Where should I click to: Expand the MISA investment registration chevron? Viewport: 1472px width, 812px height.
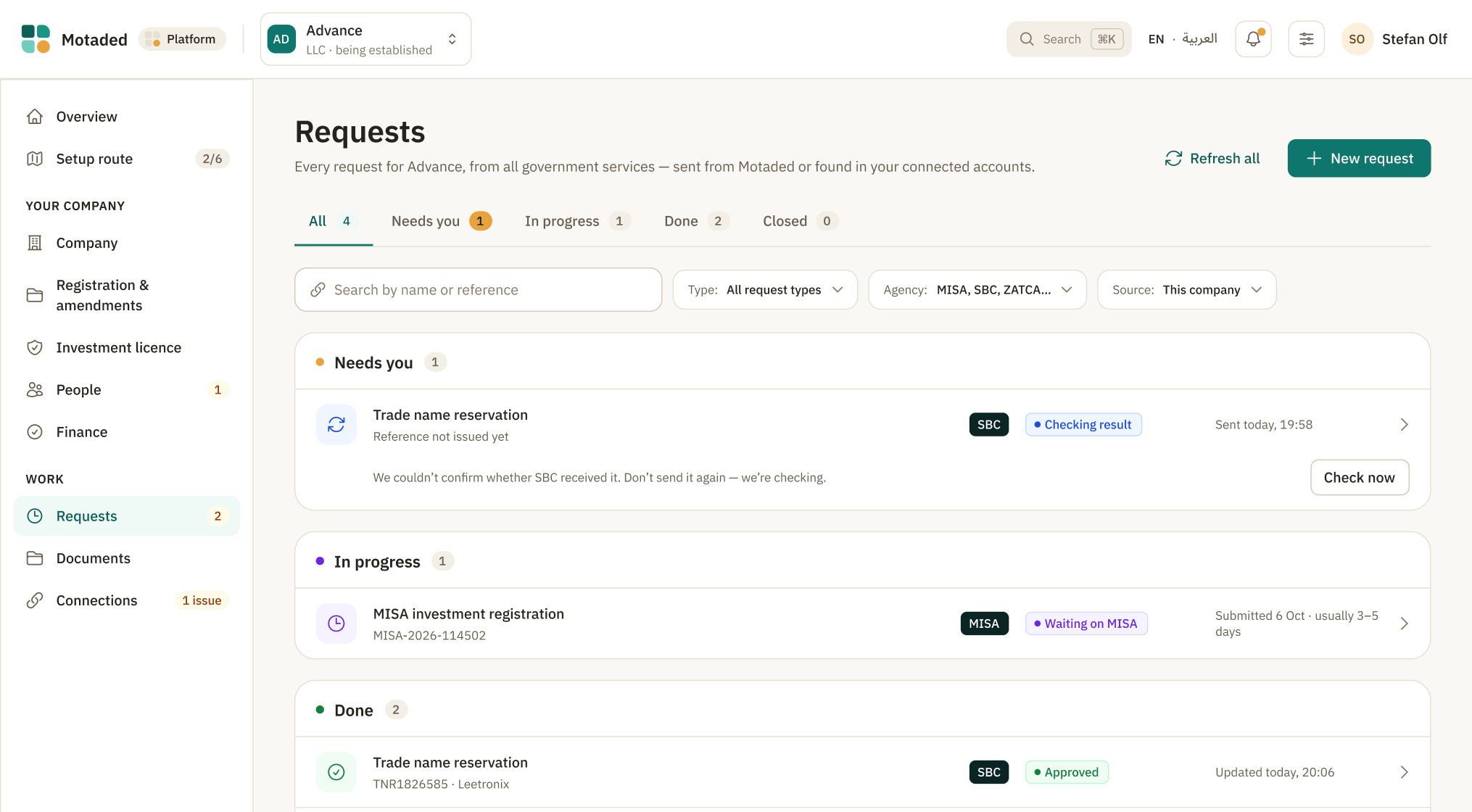(1404, 623)
